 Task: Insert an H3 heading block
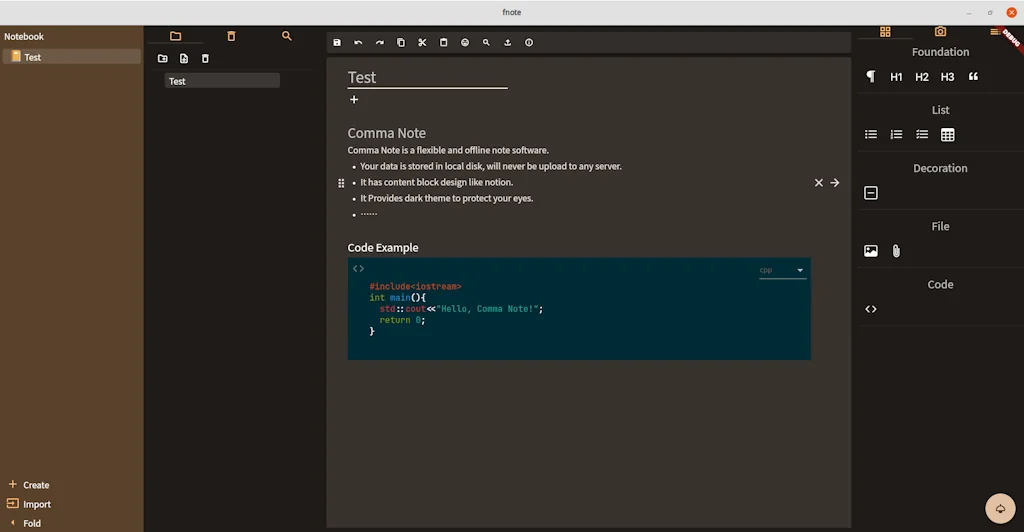click(x=947, y=77)
